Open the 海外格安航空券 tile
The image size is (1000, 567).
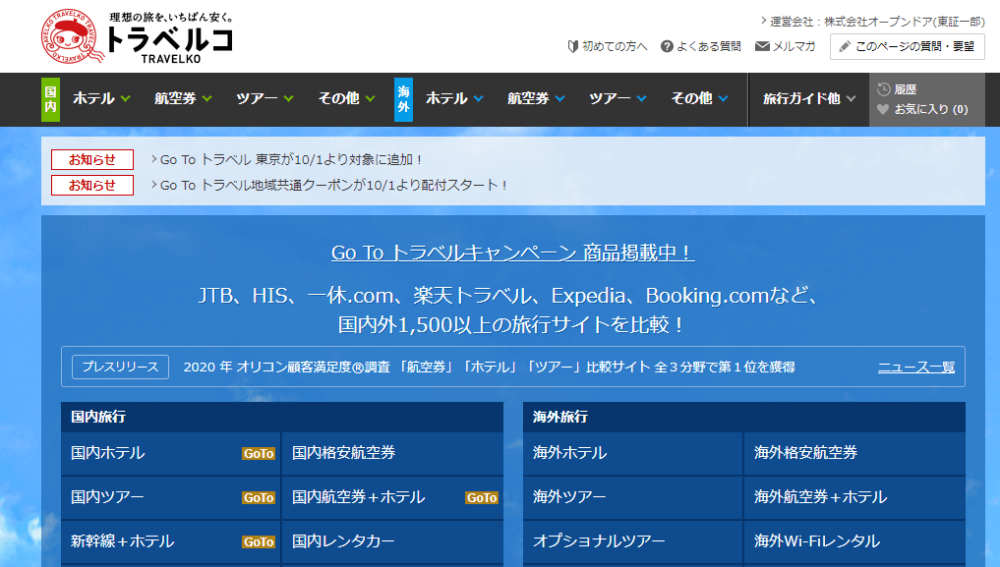(855, 453)
